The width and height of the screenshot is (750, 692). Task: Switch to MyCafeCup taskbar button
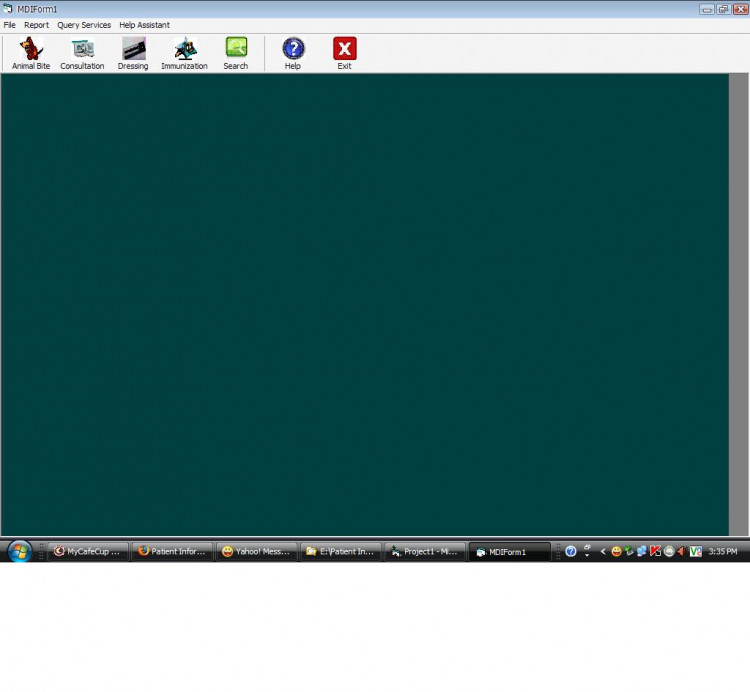(88, 551)
